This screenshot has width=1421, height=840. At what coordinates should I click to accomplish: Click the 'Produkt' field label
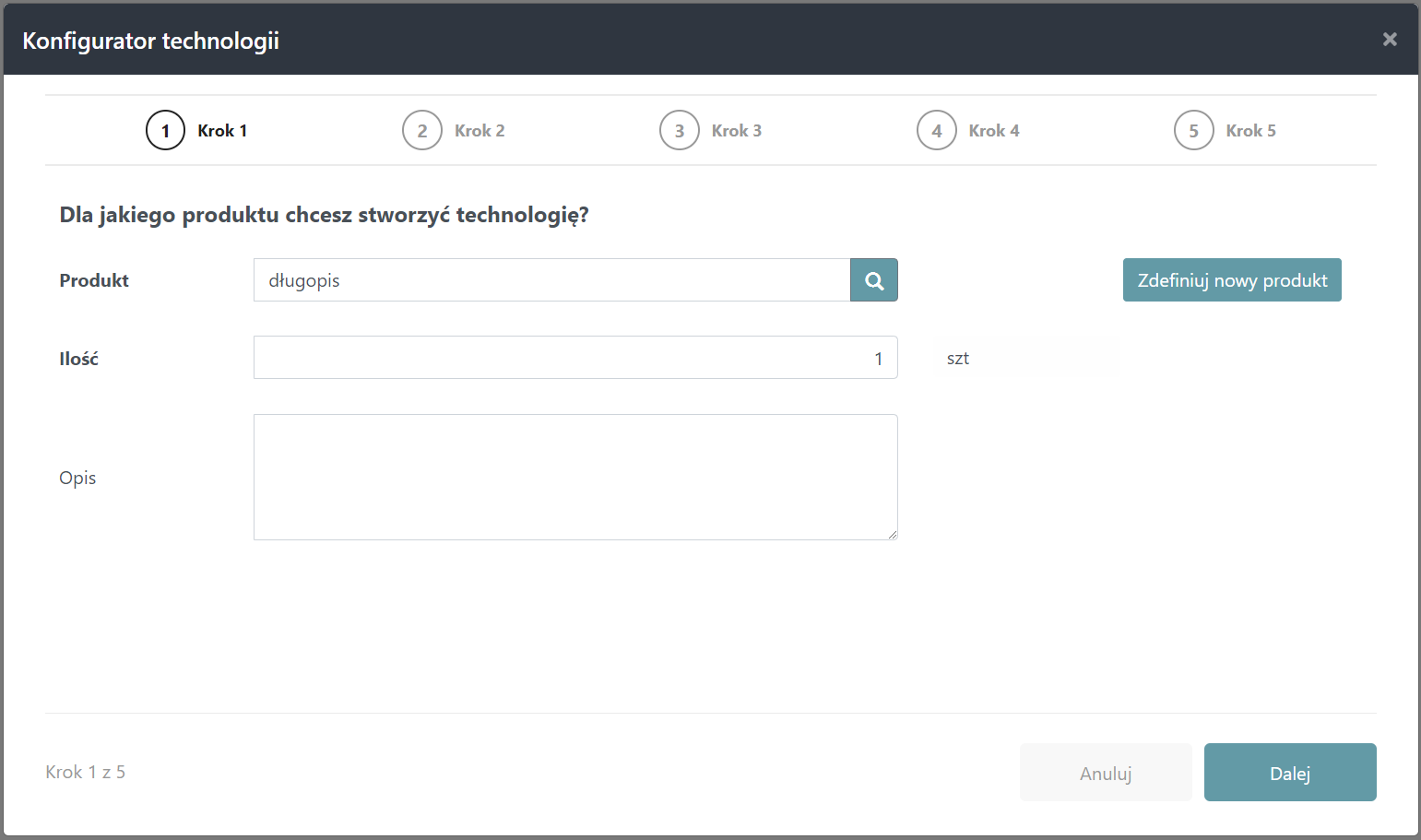tap(94, 280)
